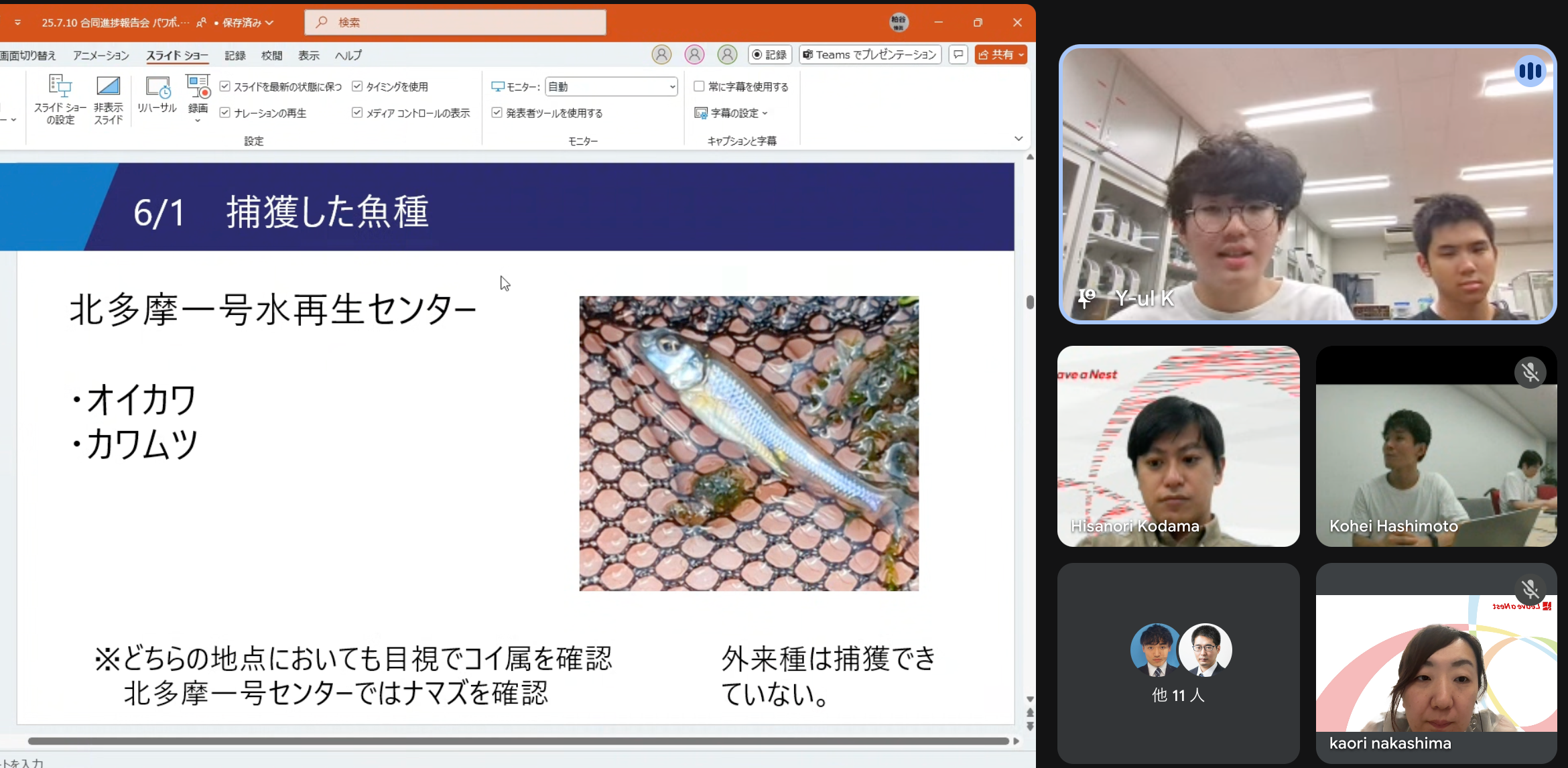Viewport: 1568px width, 768px height.
Task: Click the green co-author presence avatar
Action: [727, 55]
